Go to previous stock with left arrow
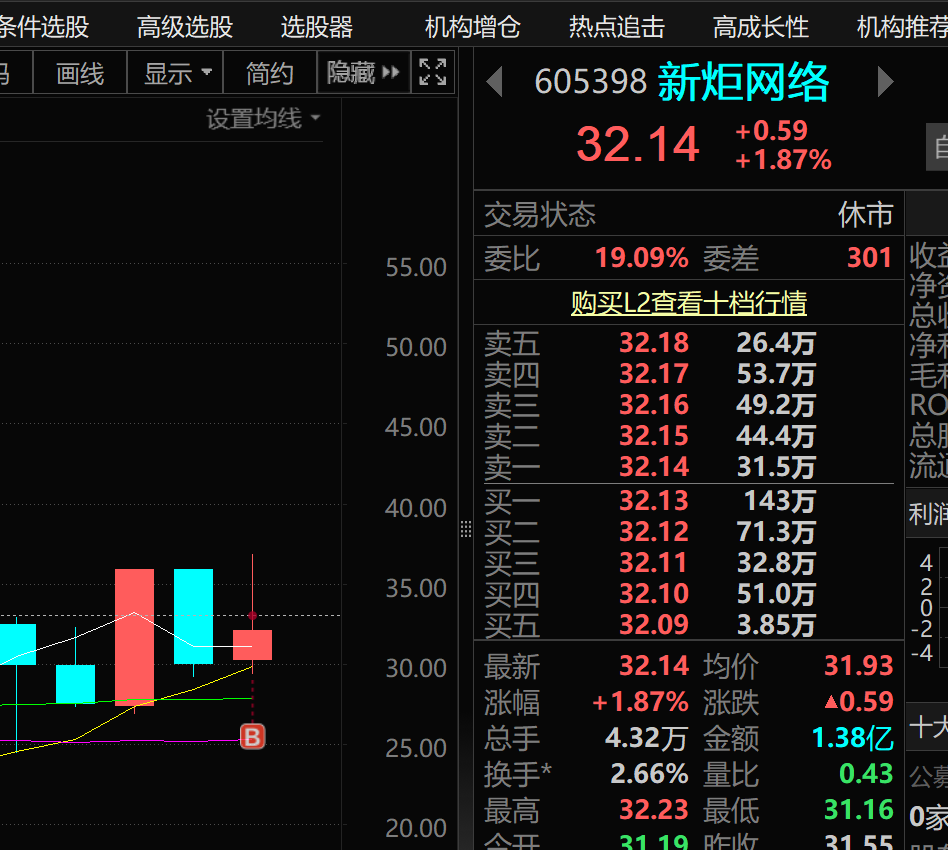The height and width of the screenshot is (850, 948). pyautogui.click(x=495, y=82)
